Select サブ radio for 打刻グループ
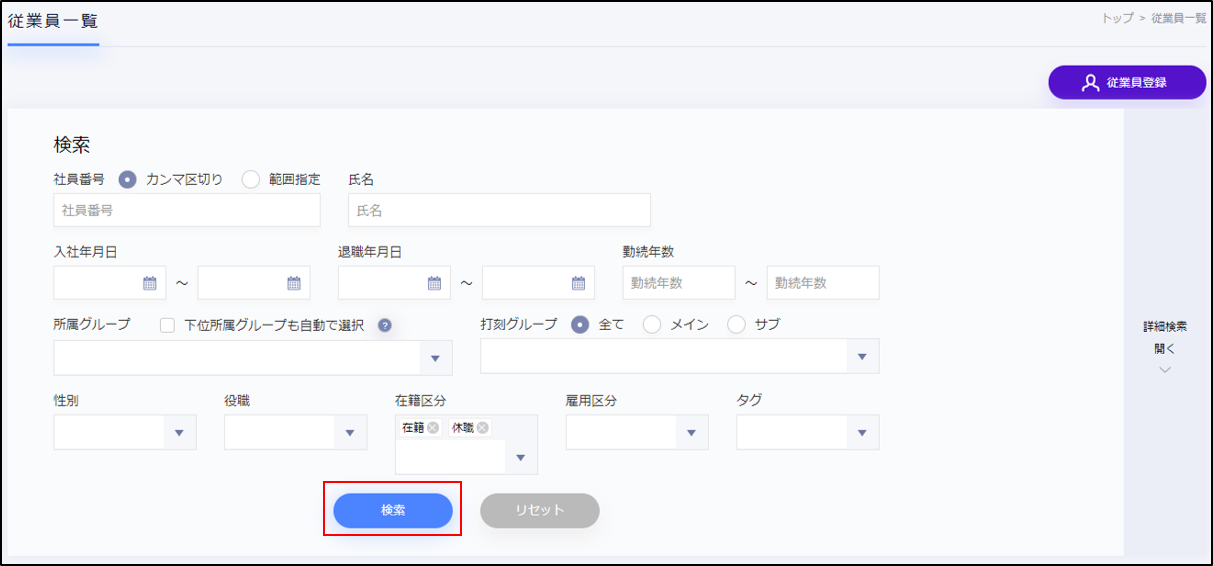The height and width of the screenshot is (566, 1213). [x=737, y=324]
